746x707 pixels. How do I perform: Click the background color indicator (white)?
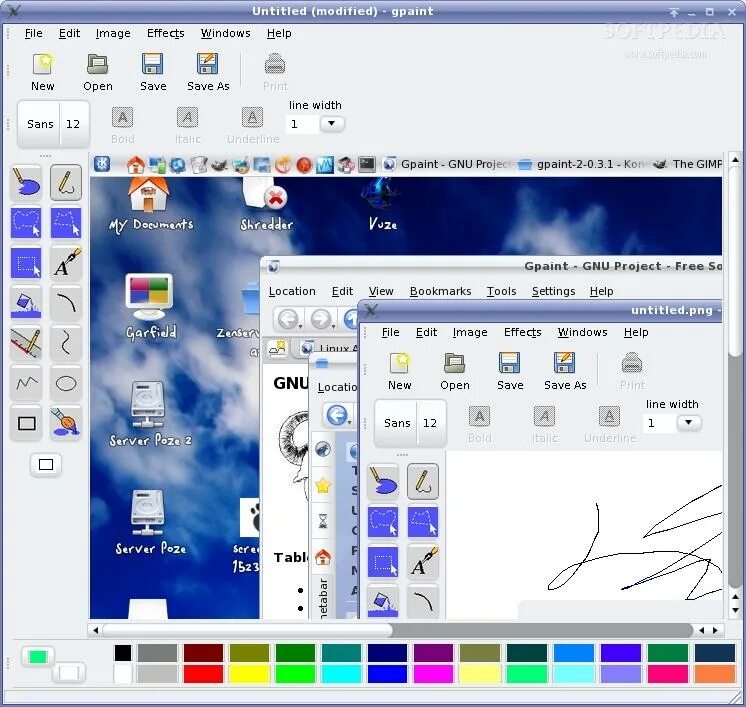[x=69, y=673]
